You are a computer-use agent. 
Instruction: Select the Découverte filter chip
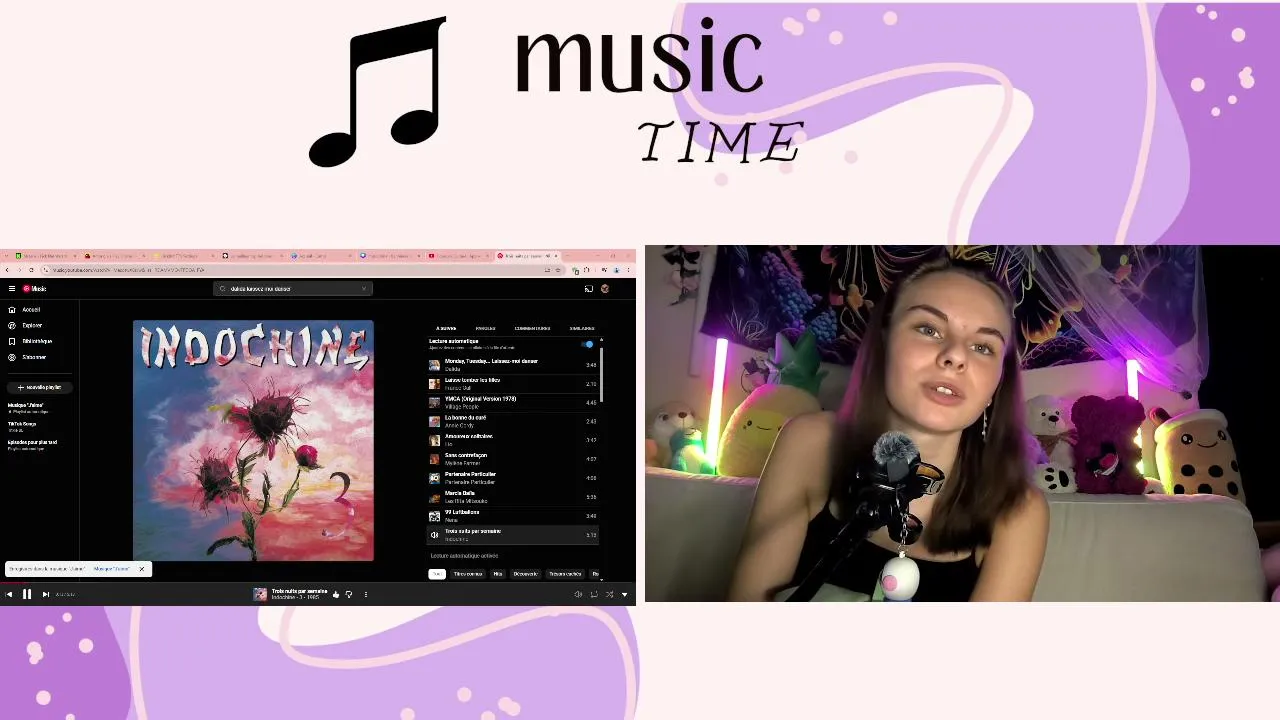(526, 574)
